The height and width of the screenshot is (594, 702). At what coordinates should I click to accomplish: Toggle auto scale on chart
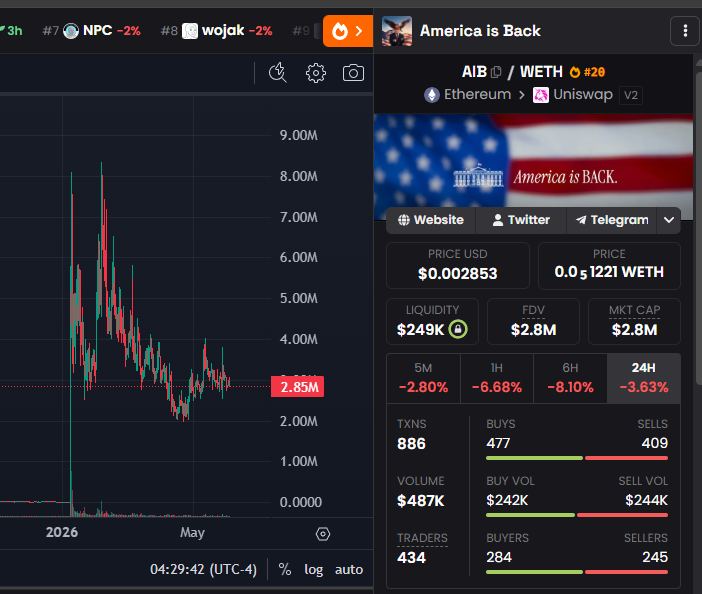coord(349,569)
